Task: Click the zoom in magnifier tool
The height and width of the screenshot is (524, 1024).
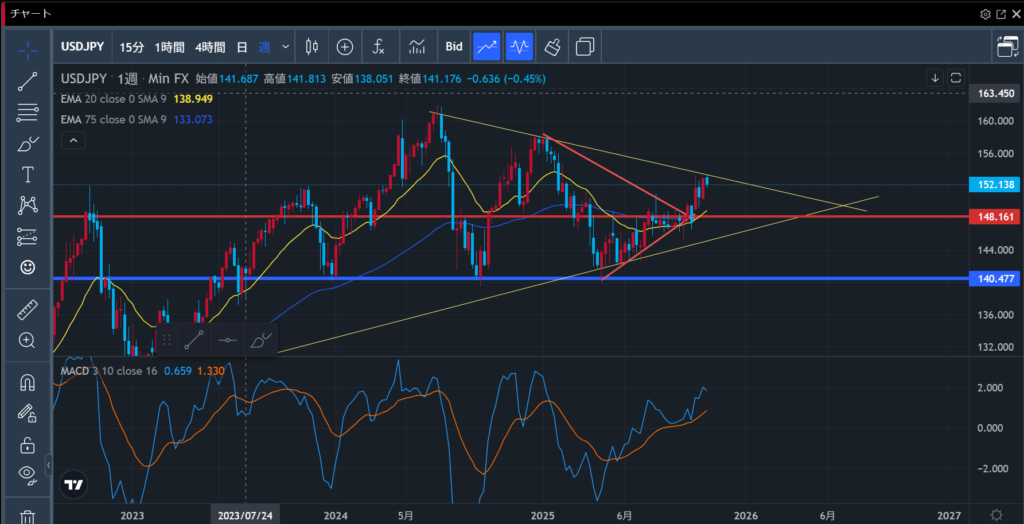Action: [28, 341]
